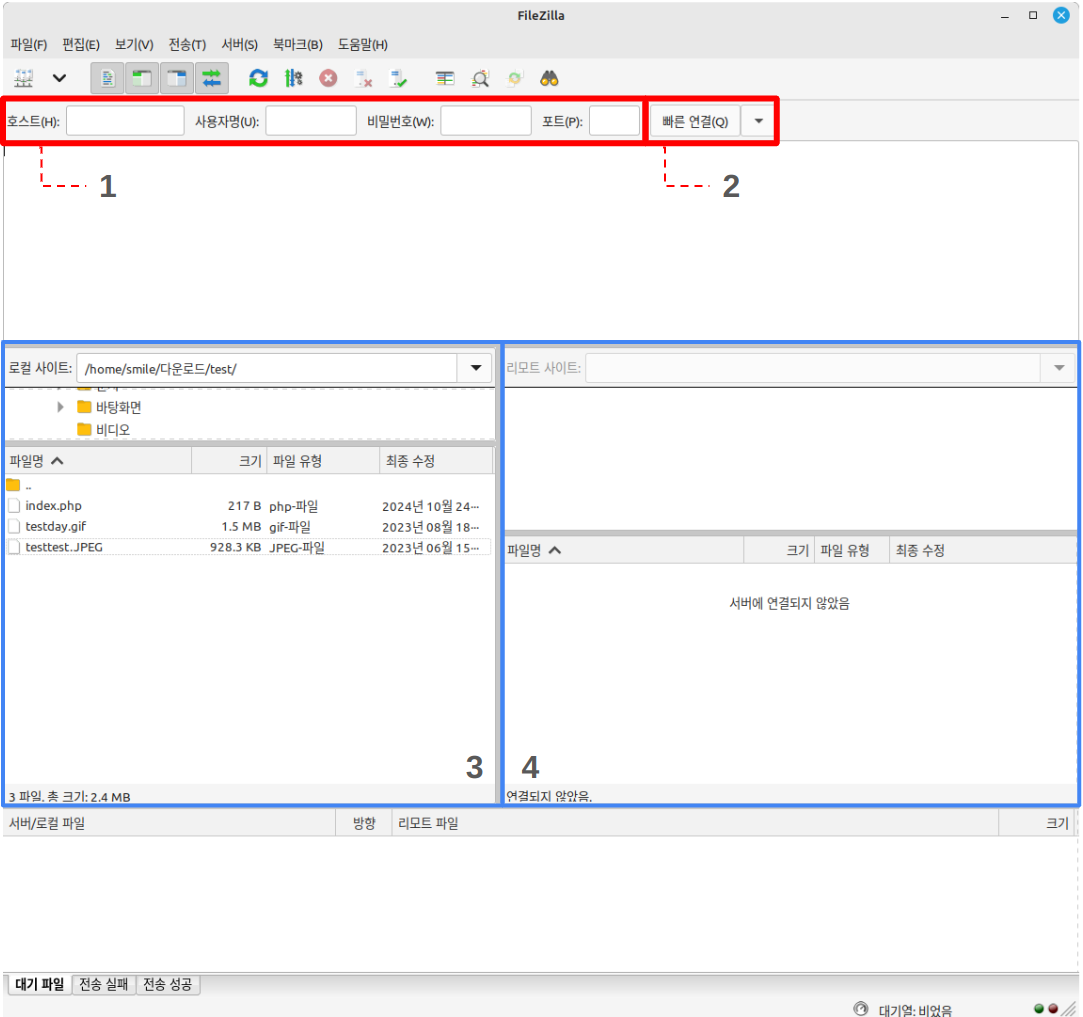
Task: Select the parent folder '..' entry
Action: 249,485
